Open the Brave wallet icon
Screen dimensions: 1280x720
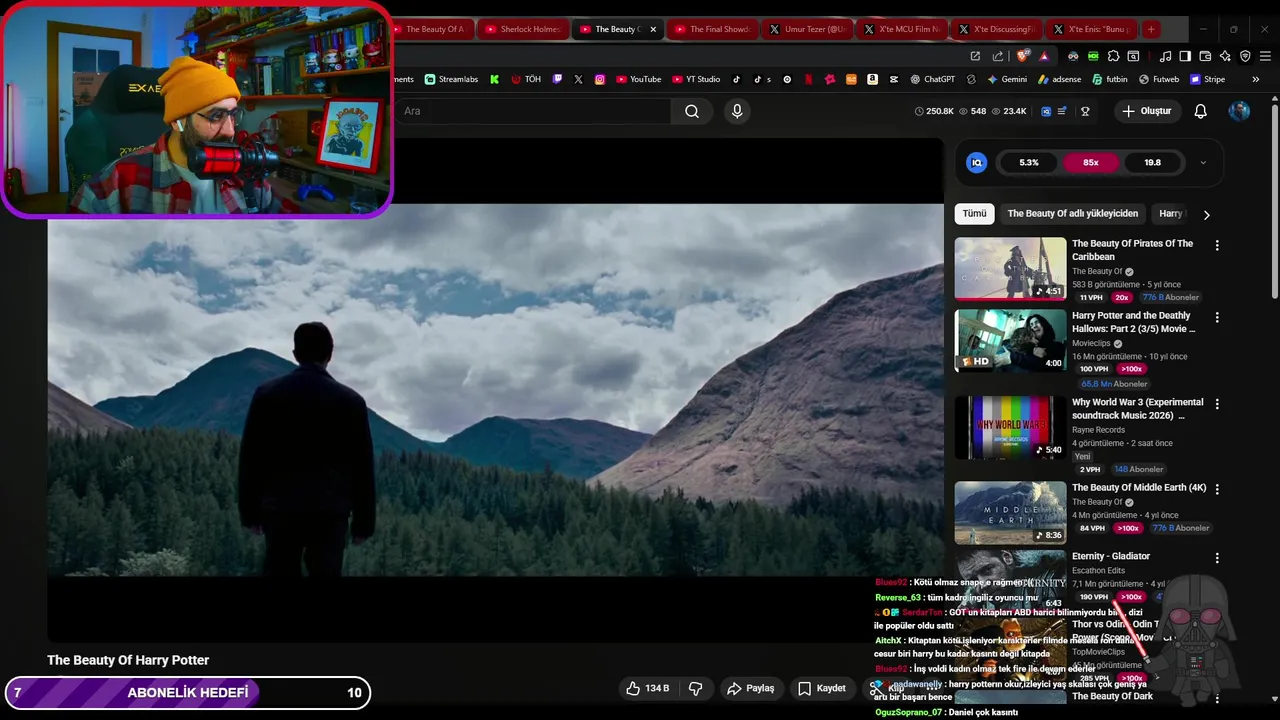(1205, 56)
